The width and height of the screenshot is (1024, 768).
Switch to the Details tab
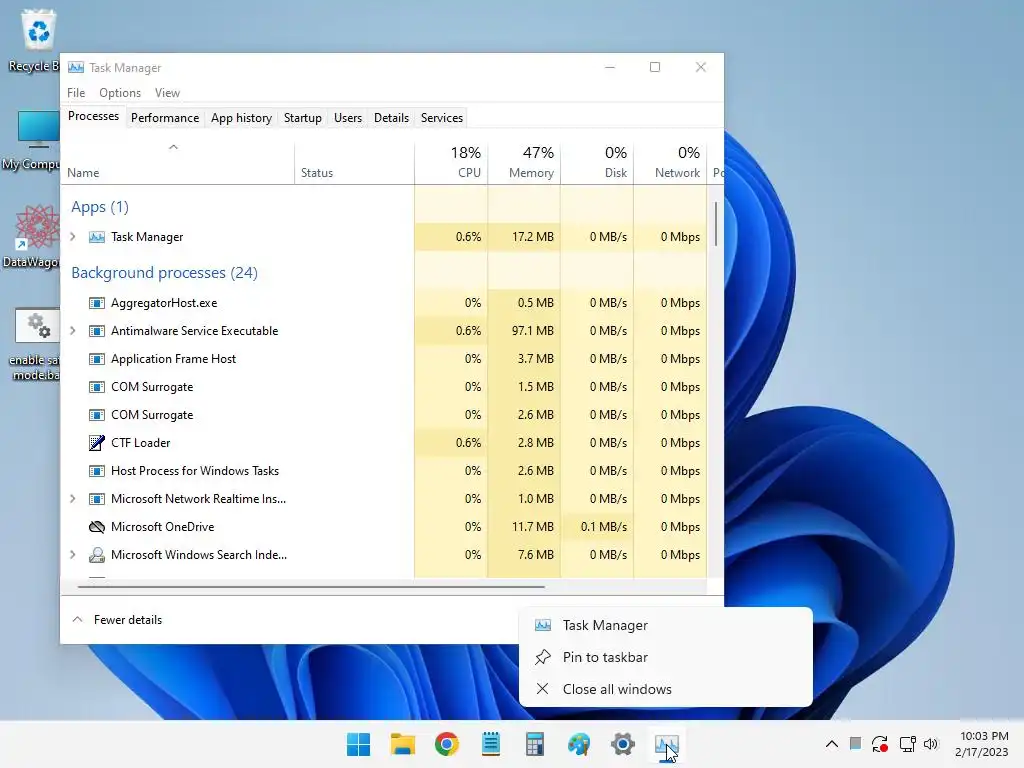[391, 118]
